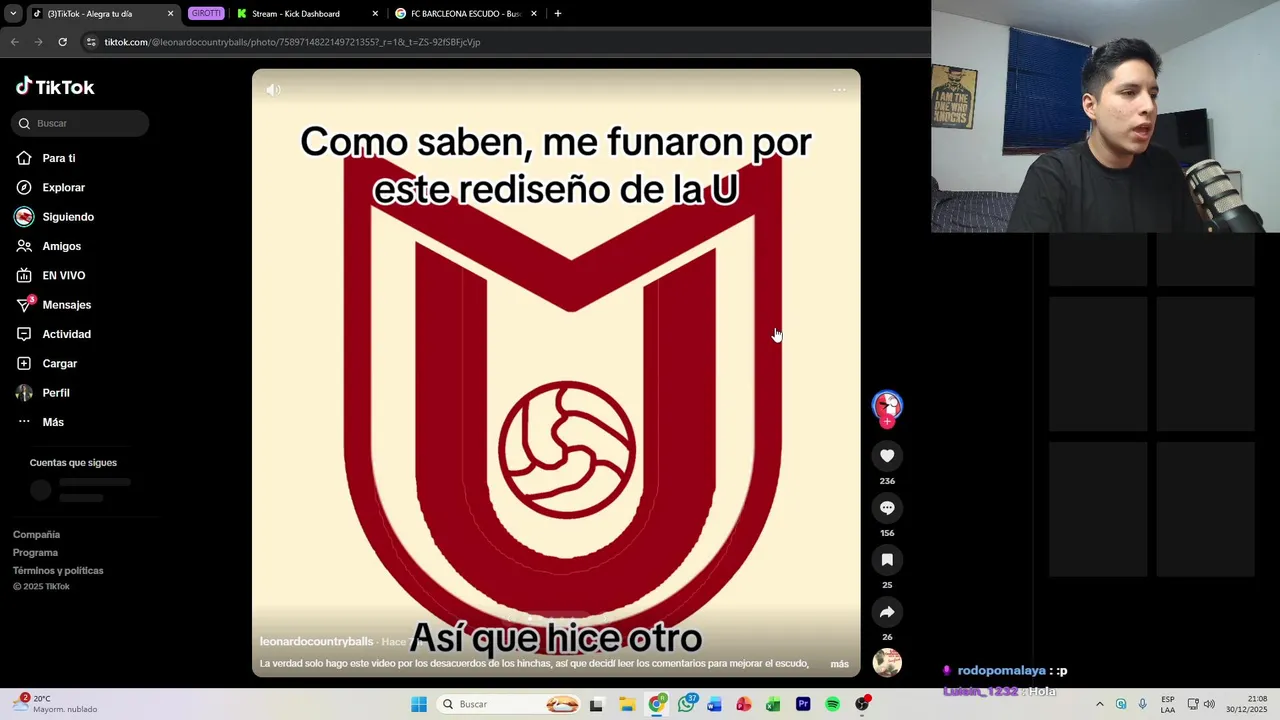Open File Explorer from taskbar

pyautogui.click(x=627, y=704)
